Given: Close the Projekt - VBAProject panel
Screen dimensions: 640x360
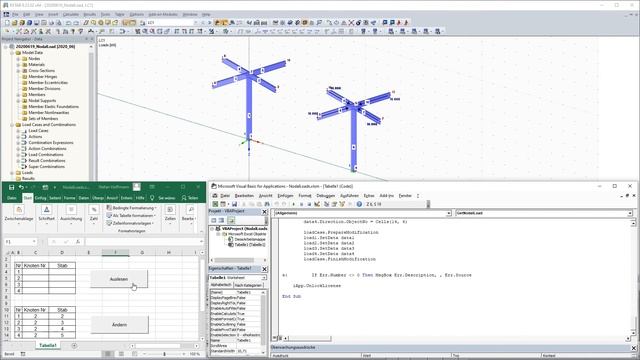Looking at the screenshot, I should pyautogui.click(x=264, y=212).
